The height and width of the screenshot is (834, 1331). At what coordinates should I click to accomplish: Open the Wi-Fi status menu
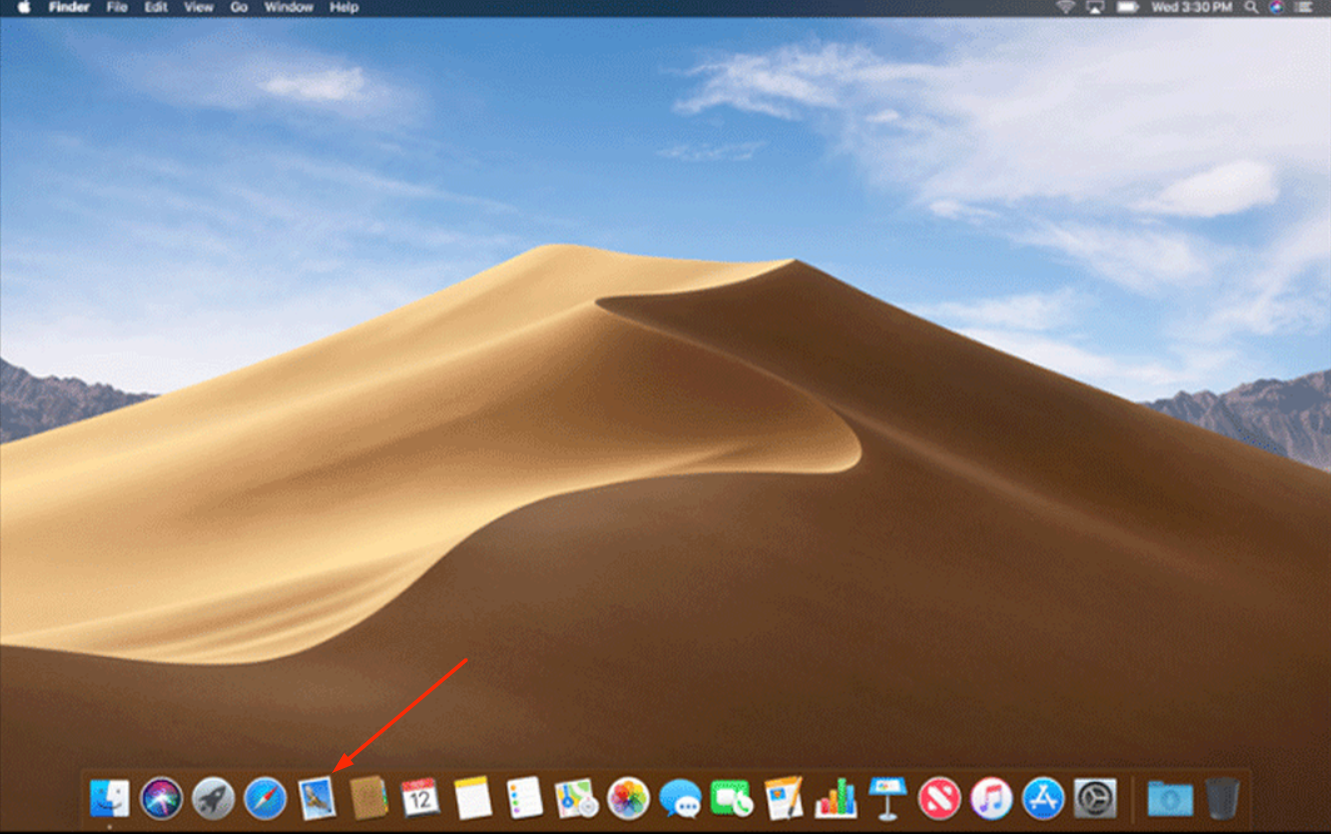coord(1065,8)
